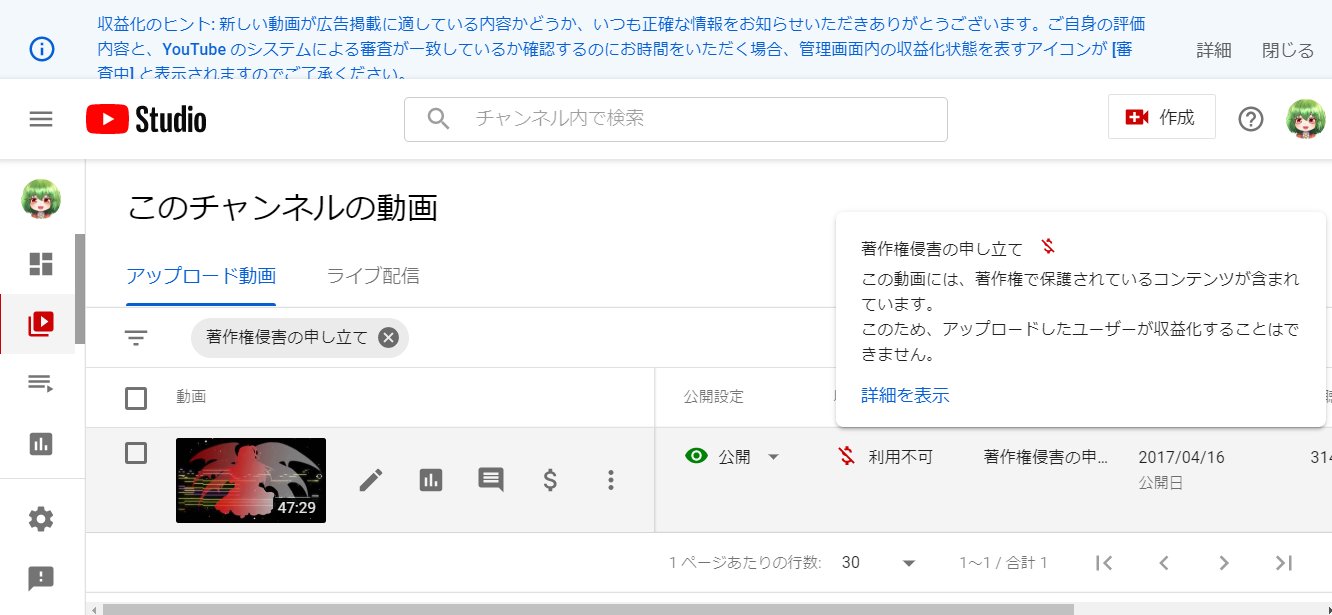This screenshot has height=615, width=1332.
Task: Open comments with the speech bubble icon
Action: coord(490,479)
